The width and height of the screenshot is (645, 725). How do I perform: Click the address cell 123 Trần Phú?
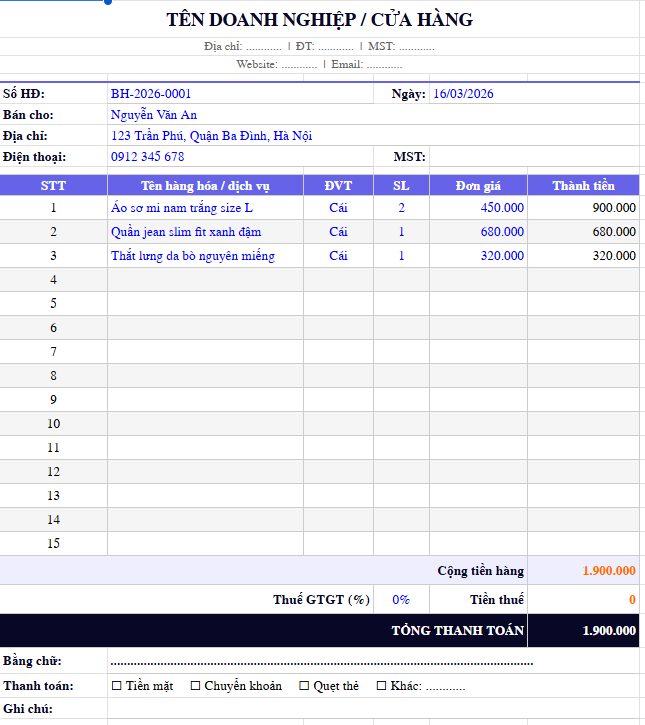pyautogui.click(x=211, y=136)
